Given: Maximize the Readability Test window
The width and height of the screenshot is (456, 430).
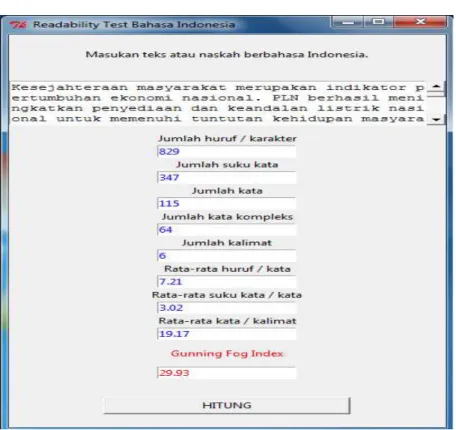Looking at the screenshot, I should (x=378, y=22).
